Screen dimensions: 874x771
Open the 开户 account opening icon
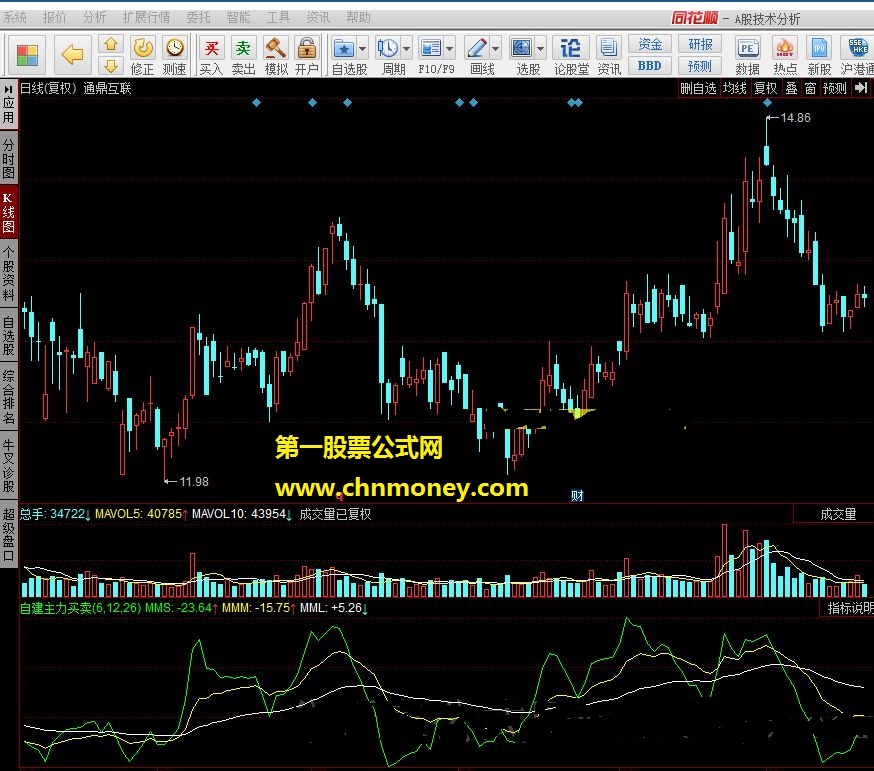(307, 55)
